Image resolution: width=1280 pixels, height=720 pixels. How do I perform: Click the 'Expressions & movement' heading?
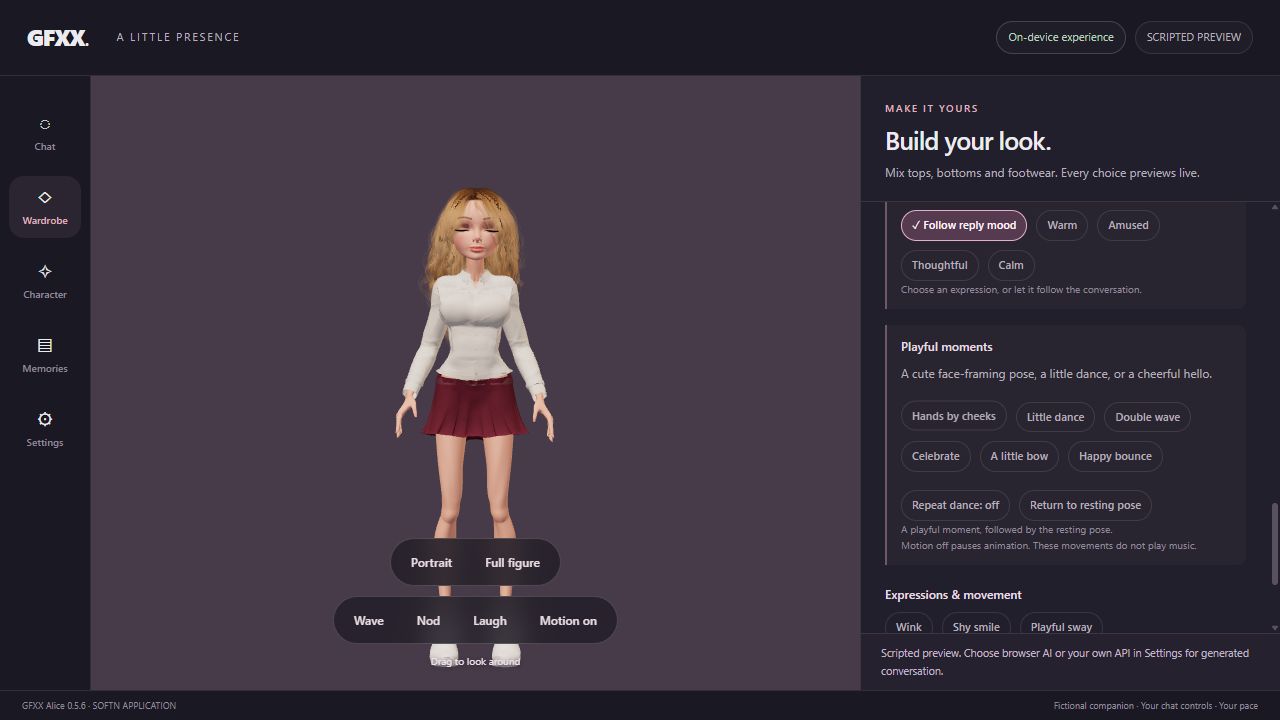953,595
